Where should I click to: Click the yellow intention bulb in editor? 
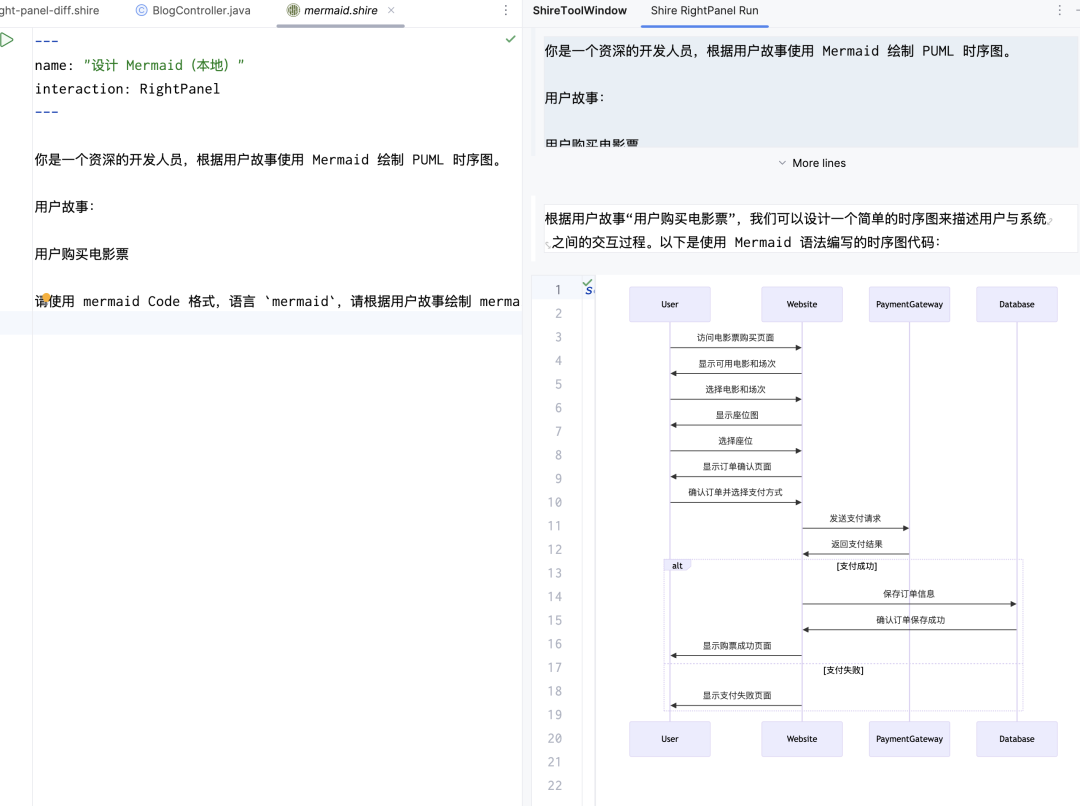point(46,298)
